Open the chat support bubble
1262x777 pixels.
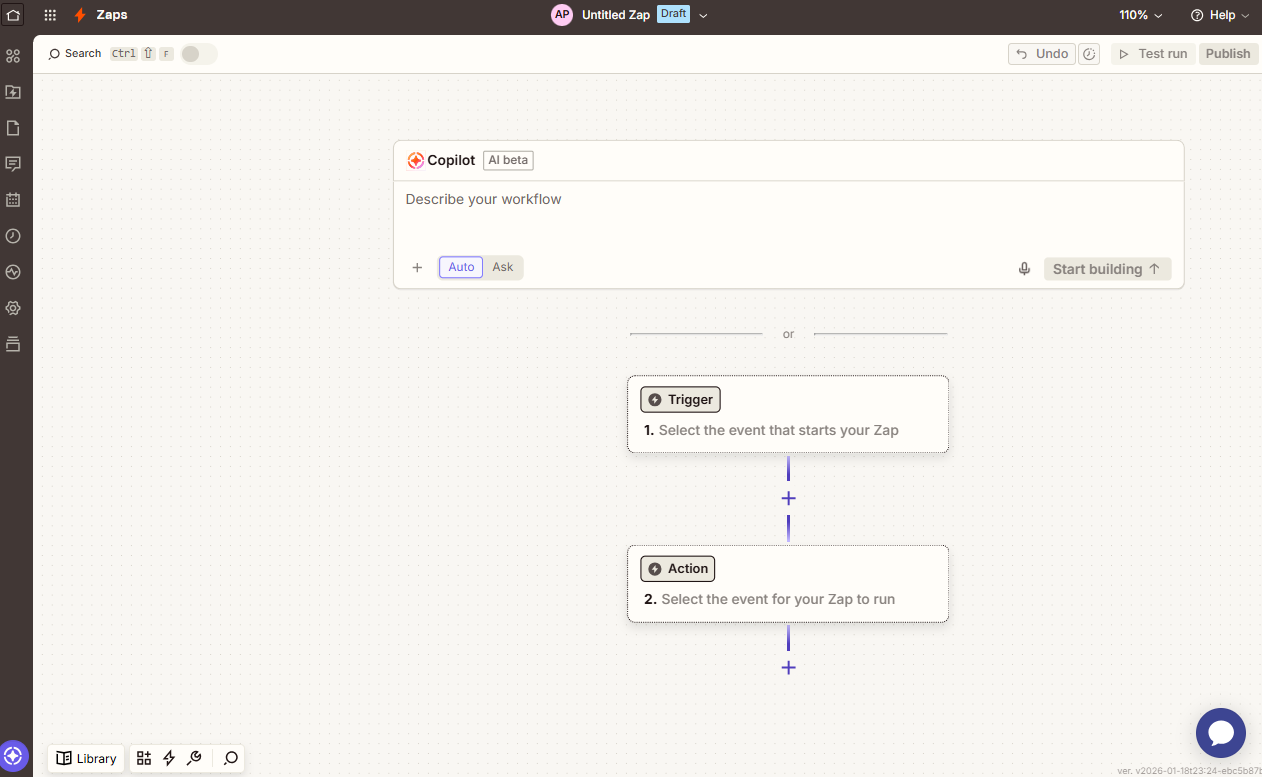[1220, 733]
